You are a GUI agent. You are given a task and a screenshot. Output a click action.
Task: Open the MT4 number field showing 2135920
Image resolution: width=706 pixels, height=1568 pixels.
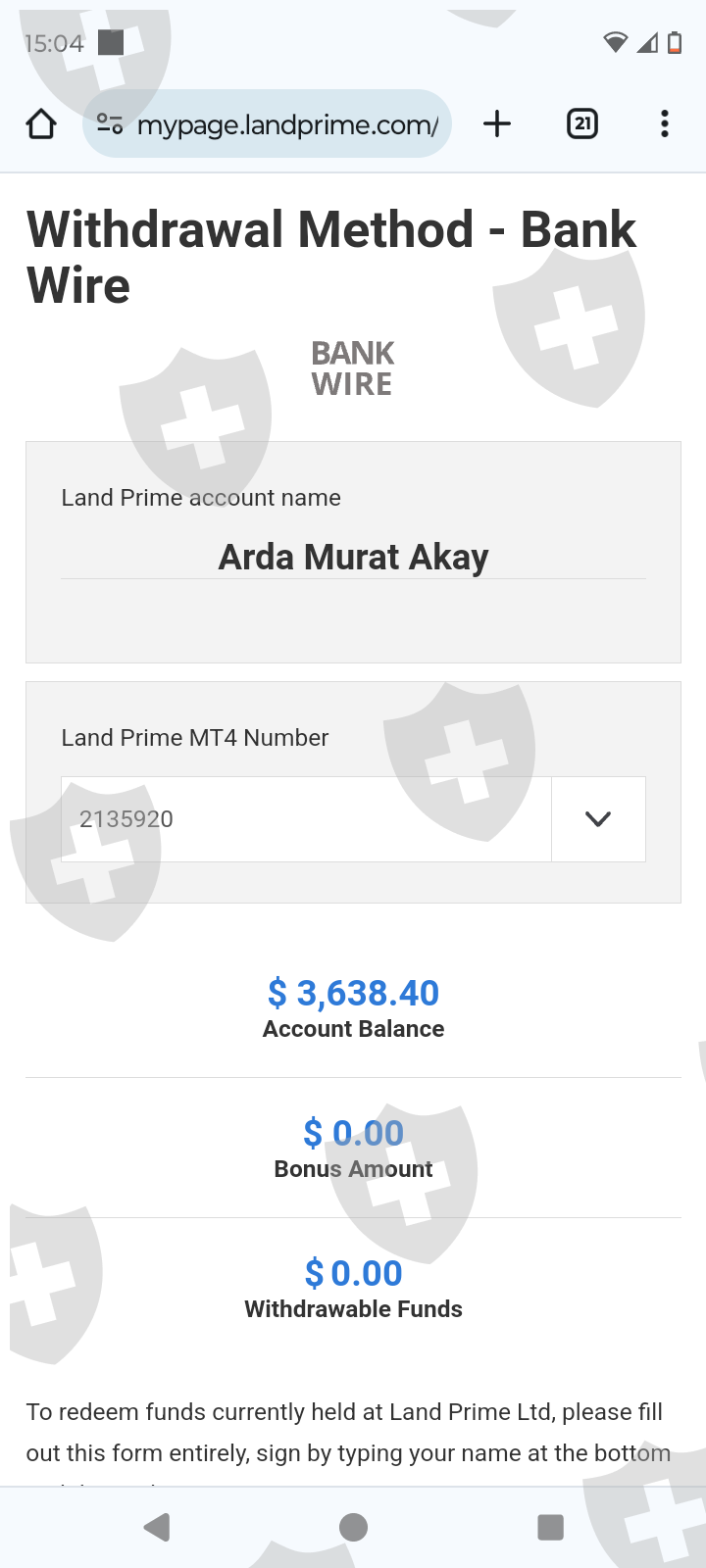point(306,819)
